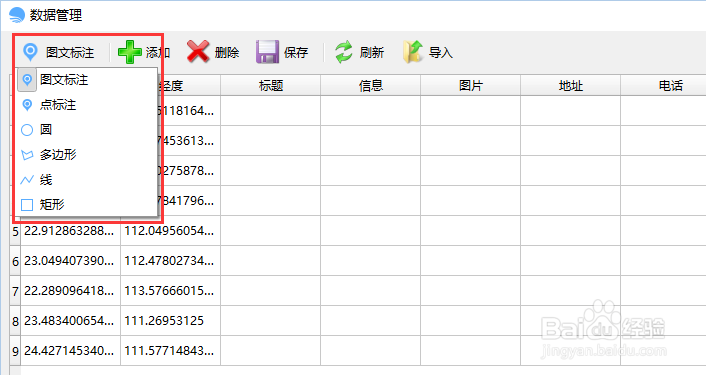Choose 矩形 rectangle option in the list
This screenshot has height=375, width=706.
(x=87, y=205)
